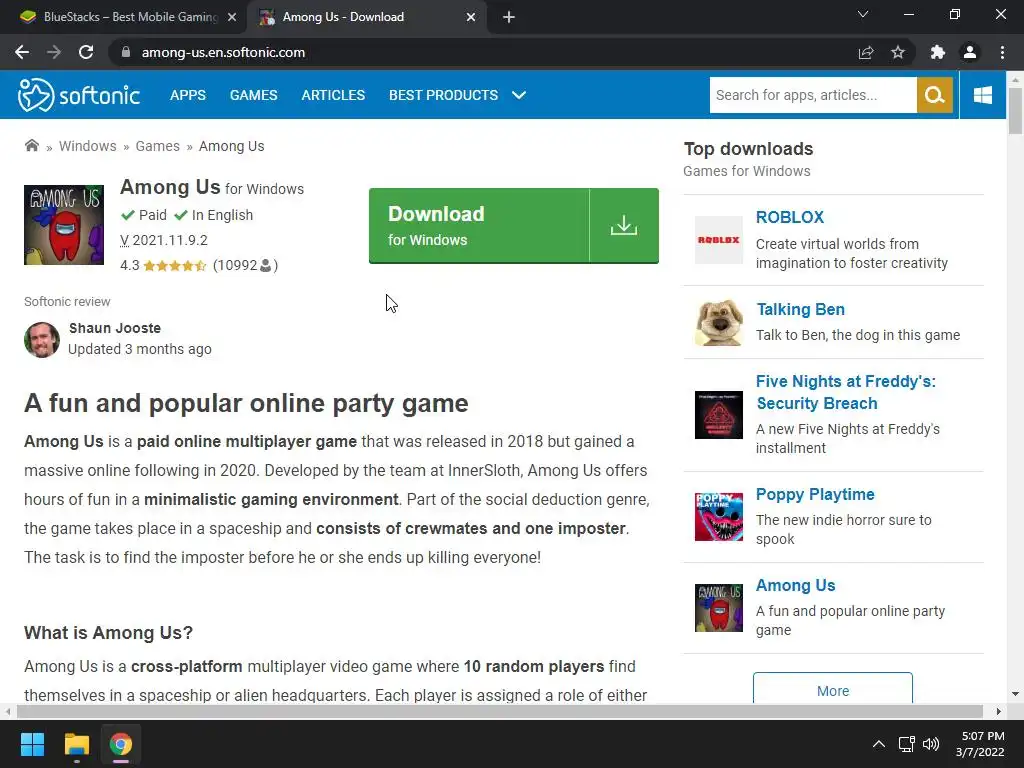Open a new tab with the plus button

click(509, 17)
